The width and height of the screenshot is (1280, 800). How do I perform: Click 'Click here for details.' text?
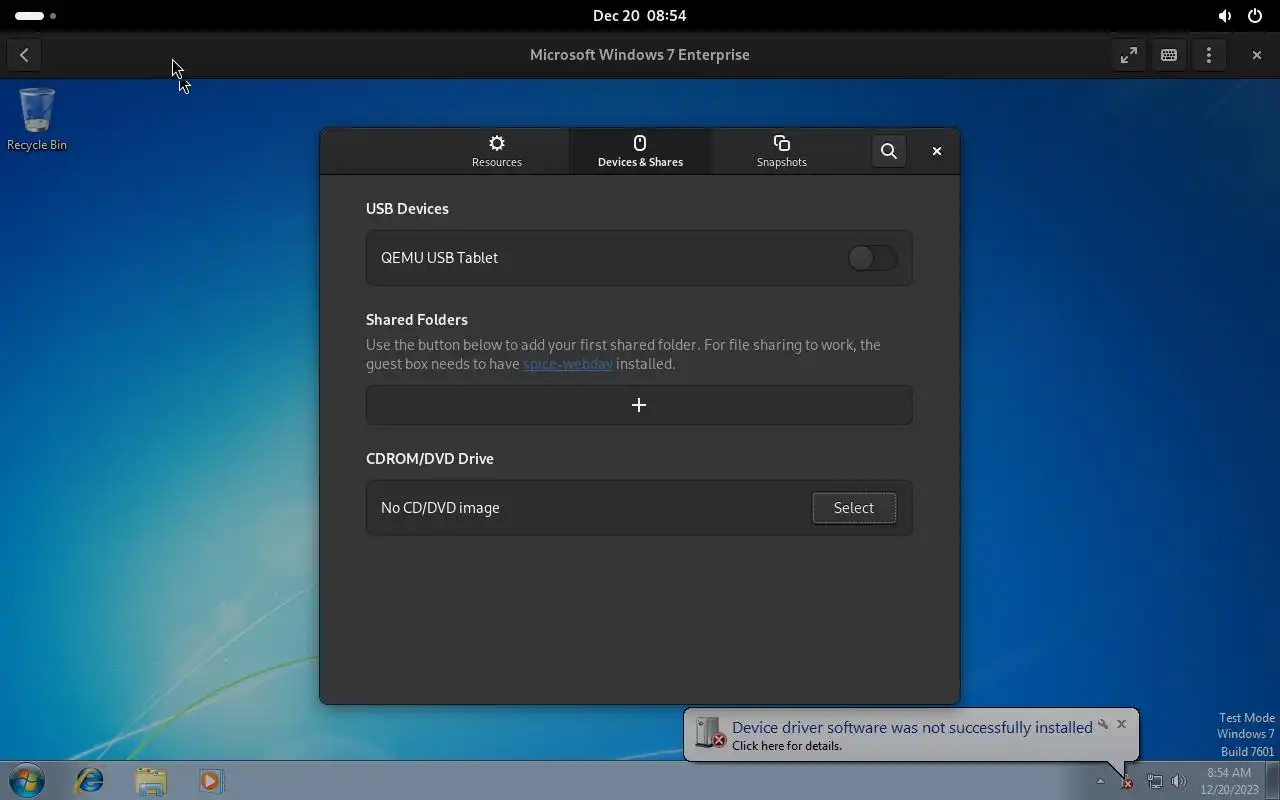tap(787, 746)
